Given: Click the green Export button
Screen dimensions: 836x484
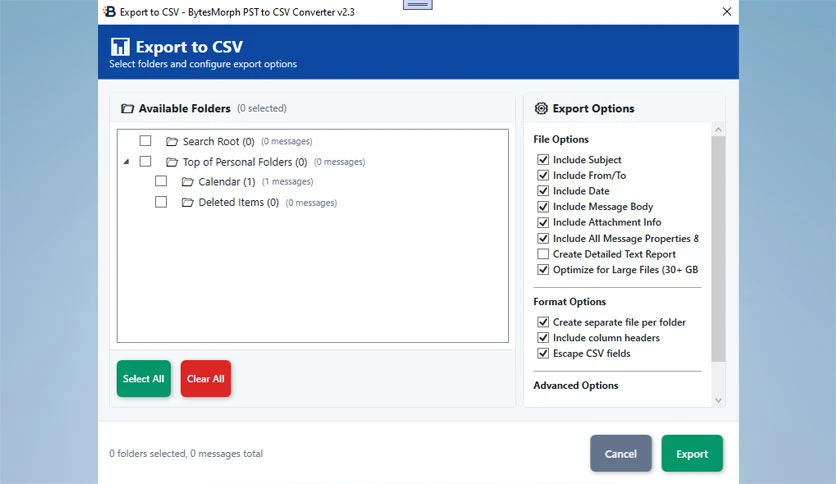Looking at the screenshot, I should [692, 454].
